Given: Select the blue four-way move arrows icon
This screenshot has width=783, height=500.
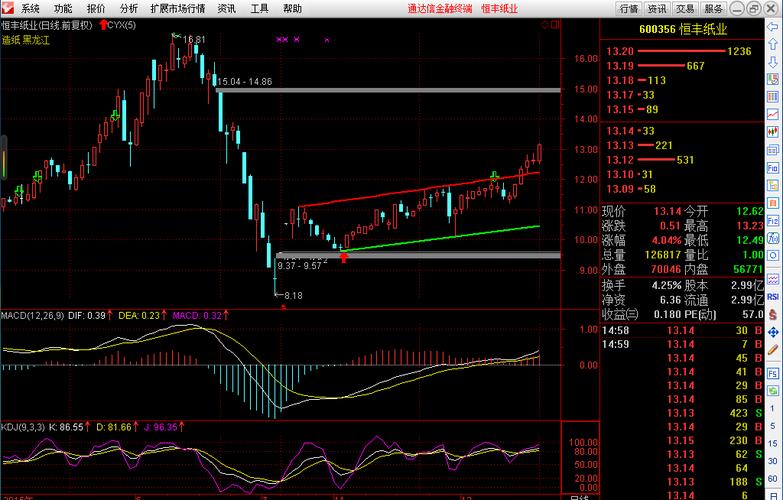Looking at the screenshot, I should (x=773, y=332).
